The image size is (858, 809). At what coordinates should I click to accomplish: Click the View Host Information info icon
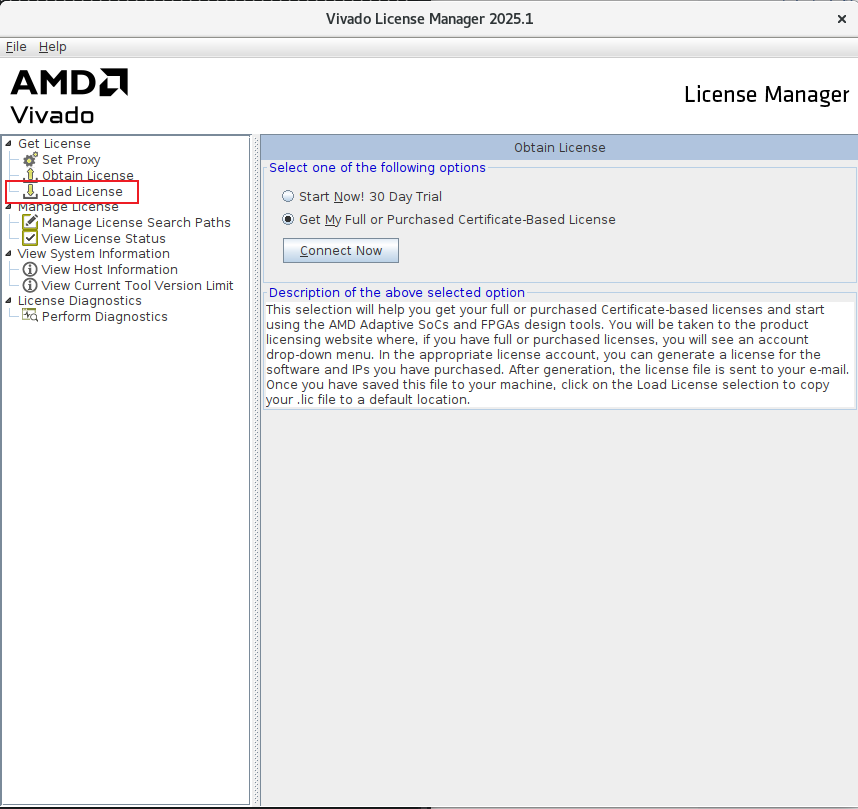[x=30, y=270]
